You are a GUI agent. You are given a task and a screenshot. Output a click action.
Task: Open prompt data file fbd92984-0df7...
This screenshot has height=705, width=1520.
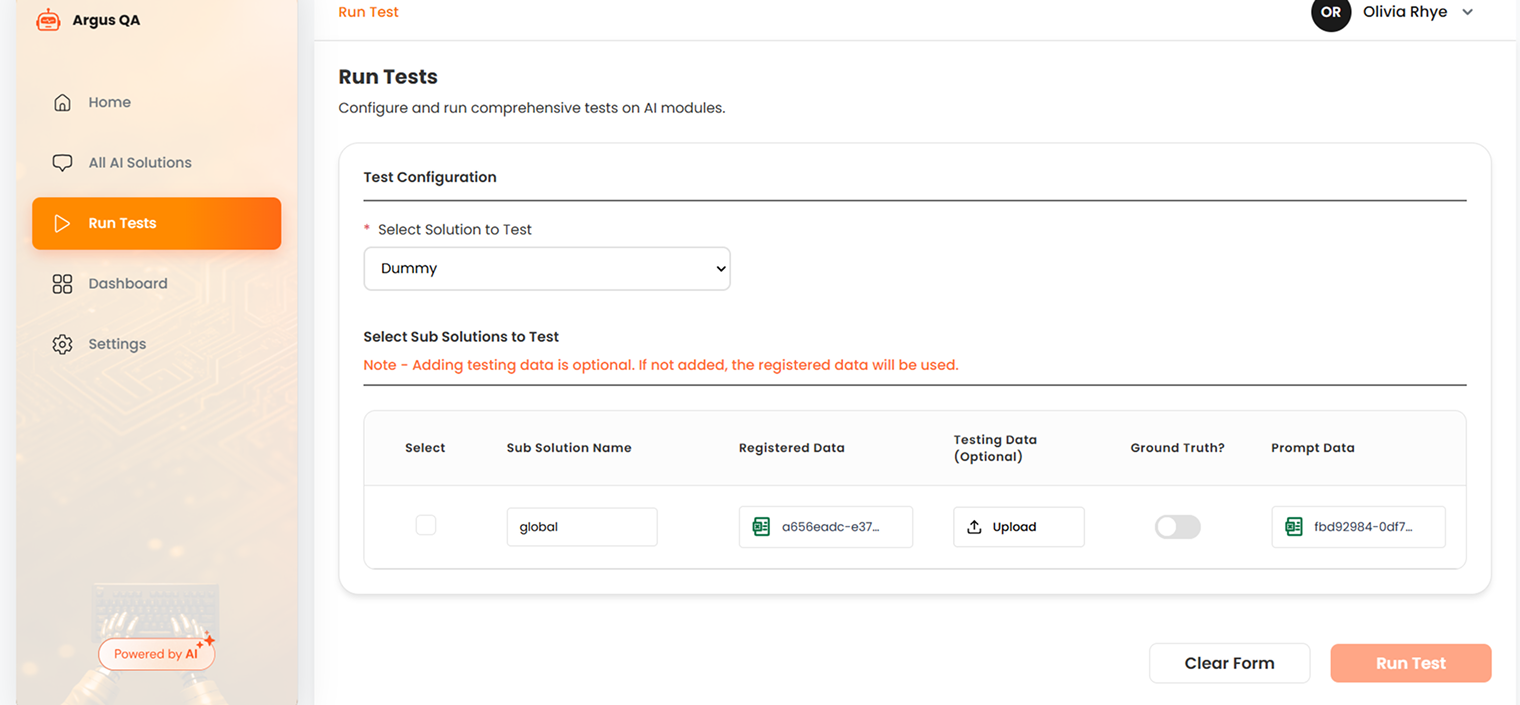coord(1358,527)
